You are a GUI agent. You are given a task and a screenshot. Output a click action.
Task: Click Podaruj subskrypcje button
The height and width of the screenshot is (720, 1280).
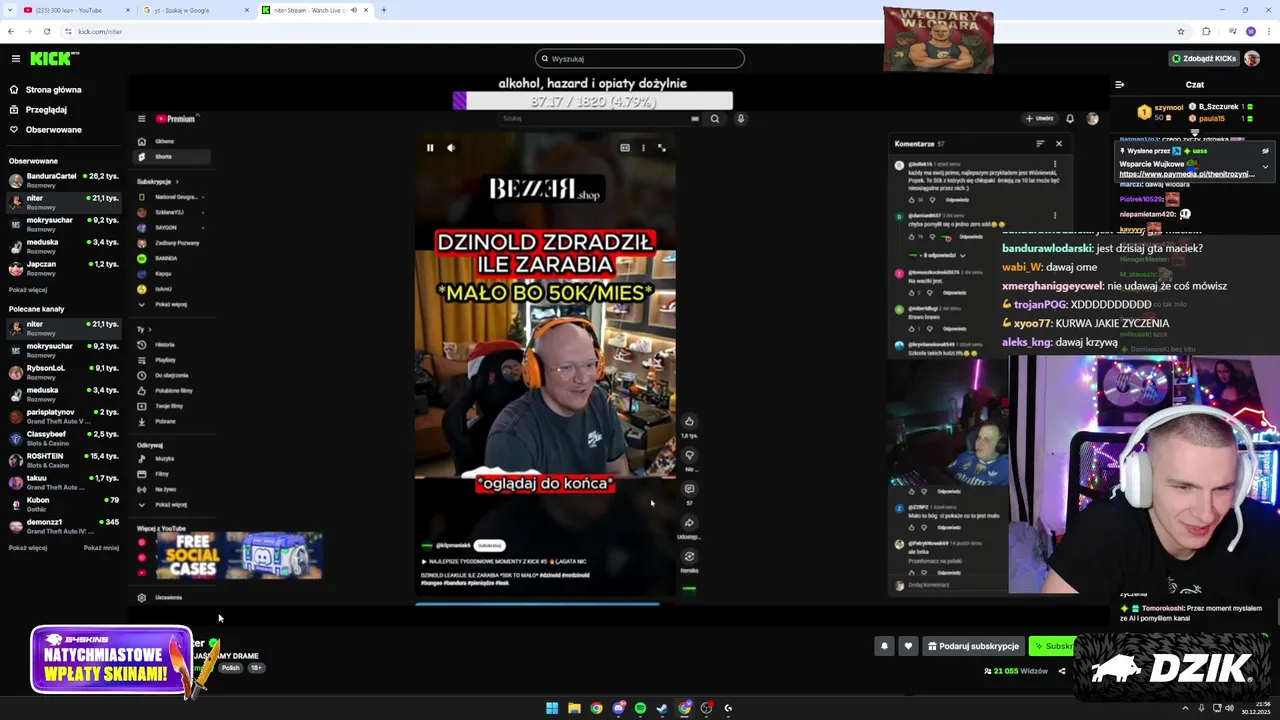tap(974, 646)
